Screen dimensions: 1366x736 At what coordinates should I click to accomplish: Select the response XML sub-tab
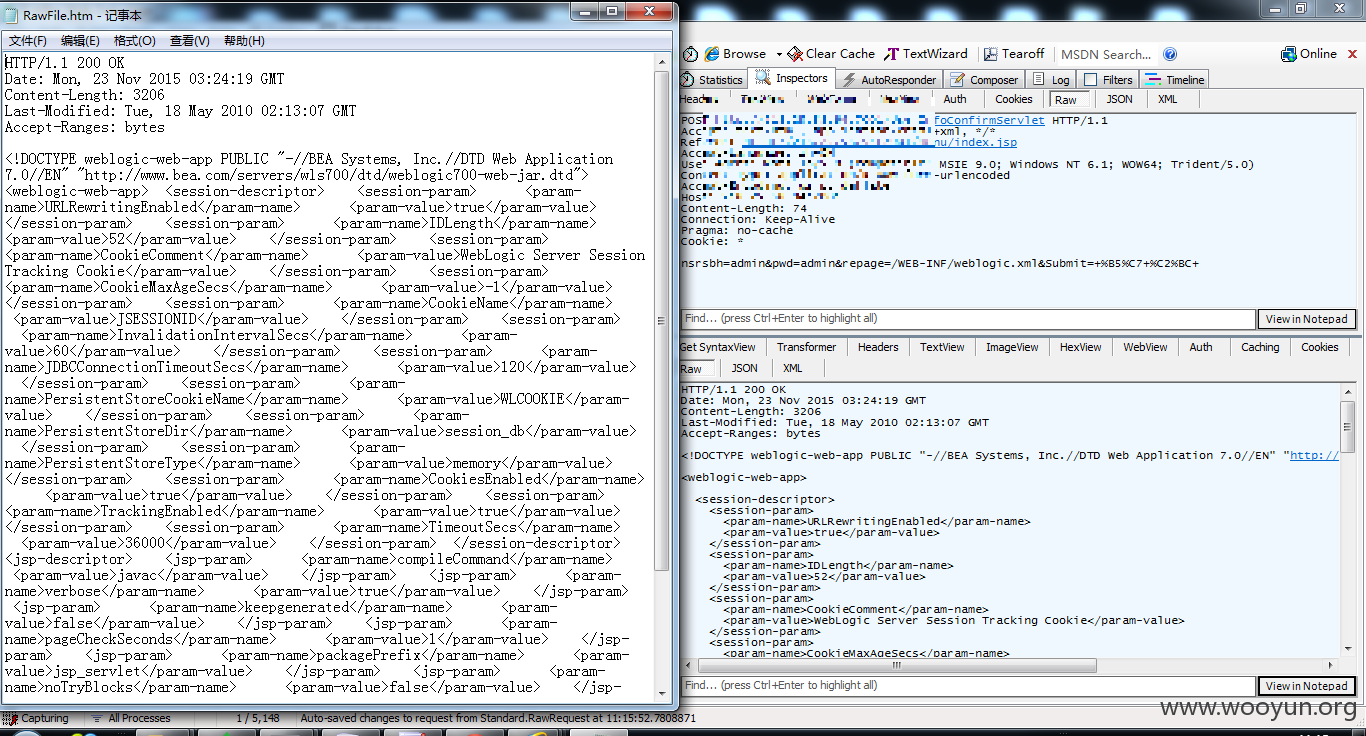coord(792,368)
